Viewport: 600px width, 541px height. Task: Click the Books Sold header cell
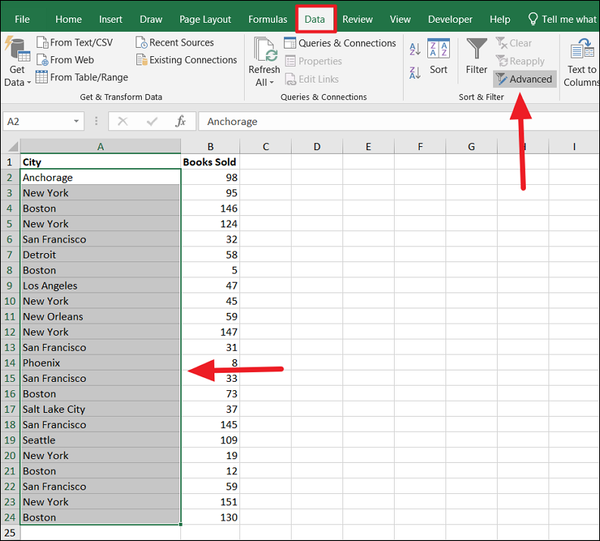210,162
